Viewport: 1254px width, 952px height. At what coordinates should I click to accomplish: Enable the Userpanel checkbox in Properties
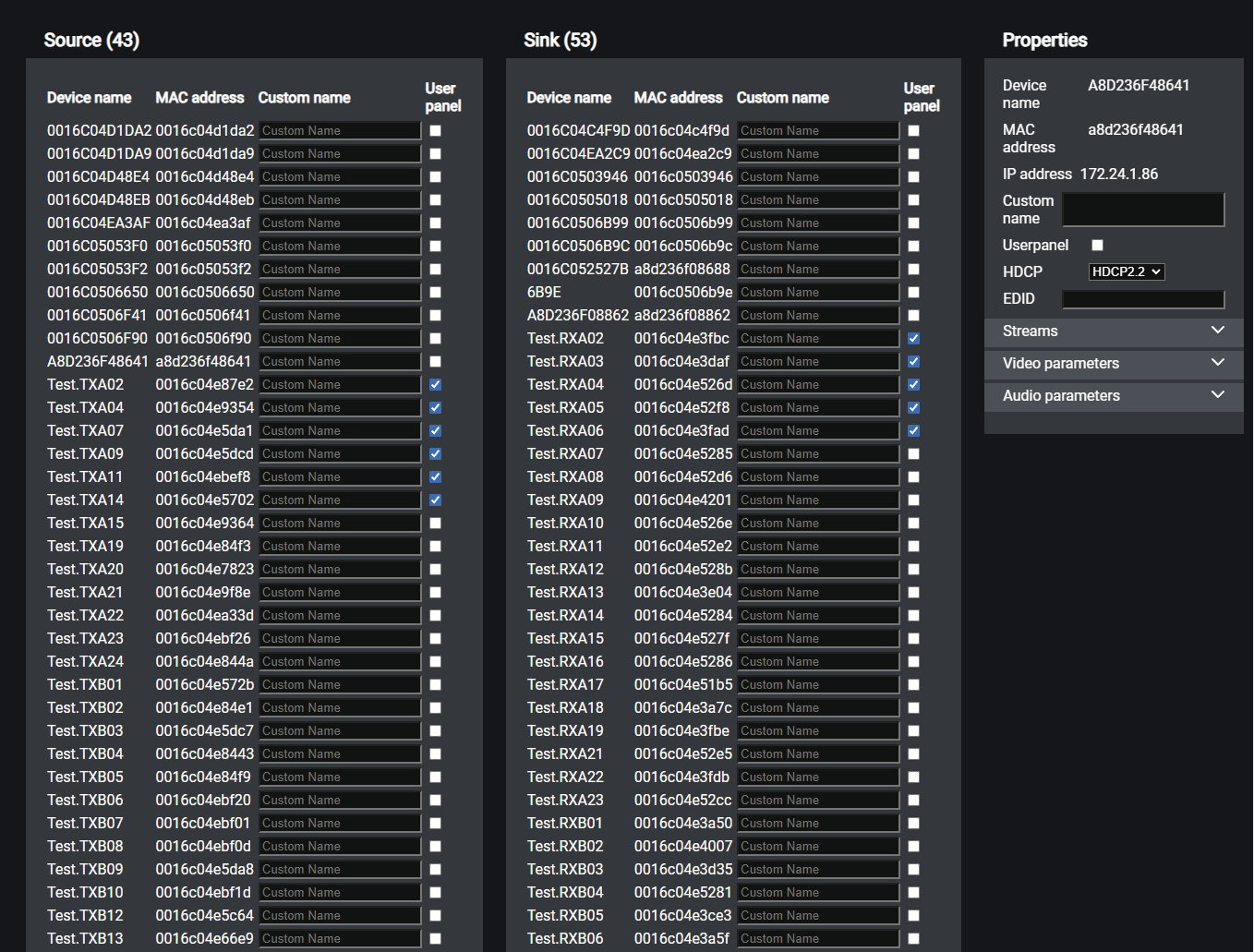[1097, 246]
